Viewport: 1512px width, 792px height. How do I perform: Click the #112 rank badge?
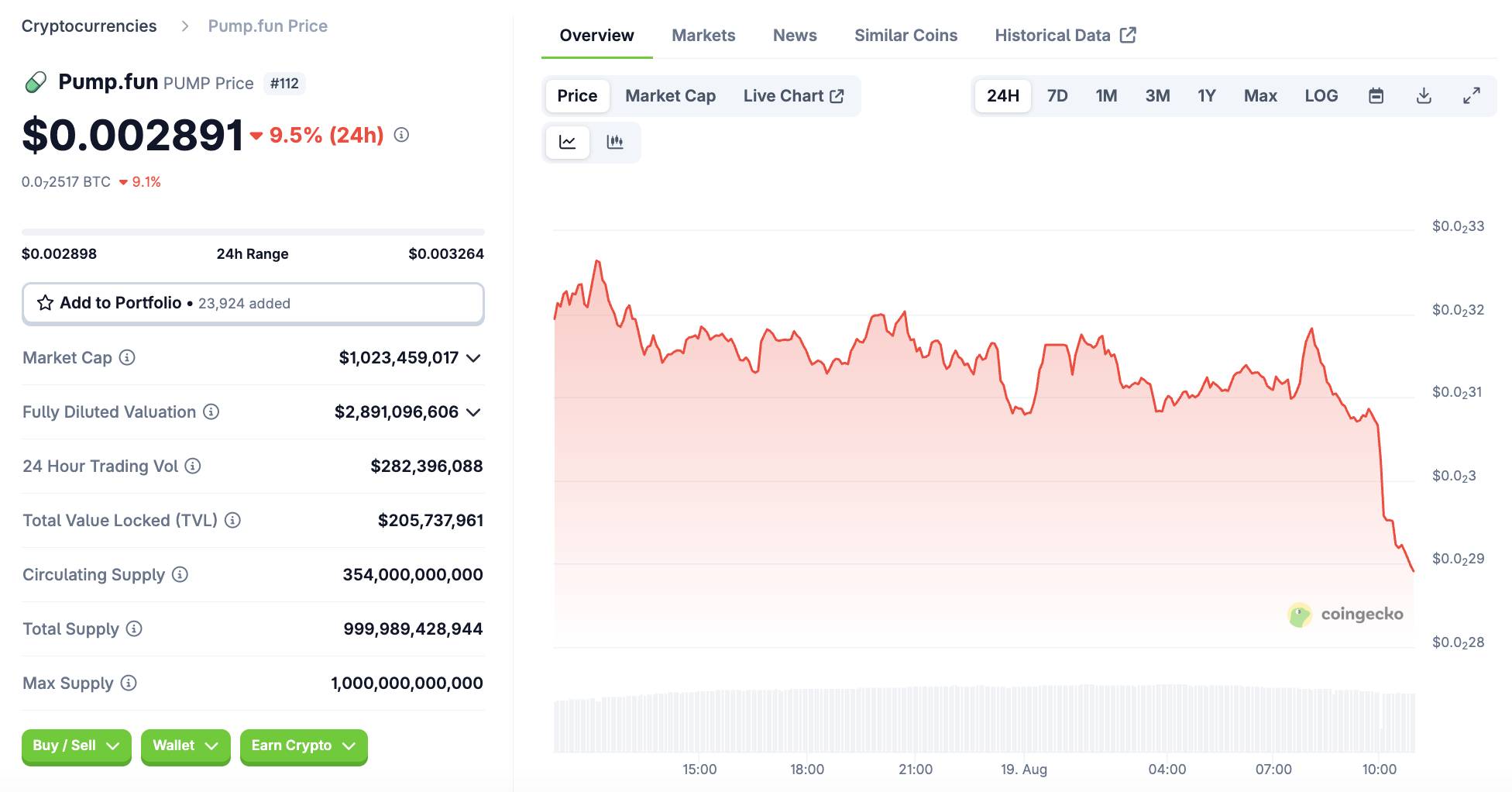284,83
